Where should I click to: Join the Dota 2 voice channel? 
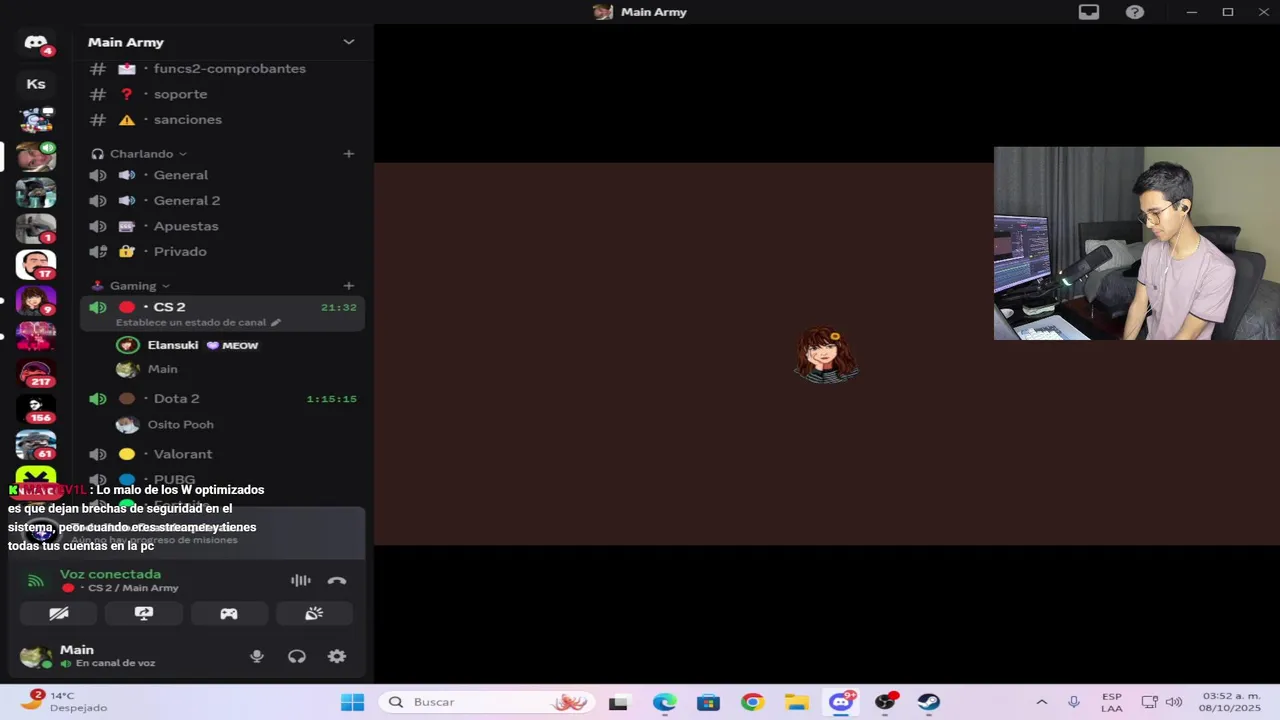coord(222,399)
